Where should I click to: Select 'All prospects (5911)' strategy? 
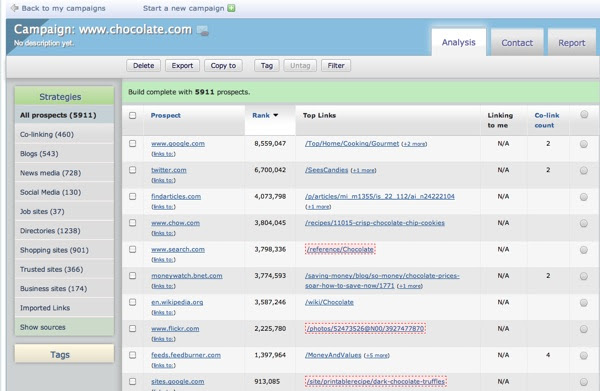click(x=64, y=115)
